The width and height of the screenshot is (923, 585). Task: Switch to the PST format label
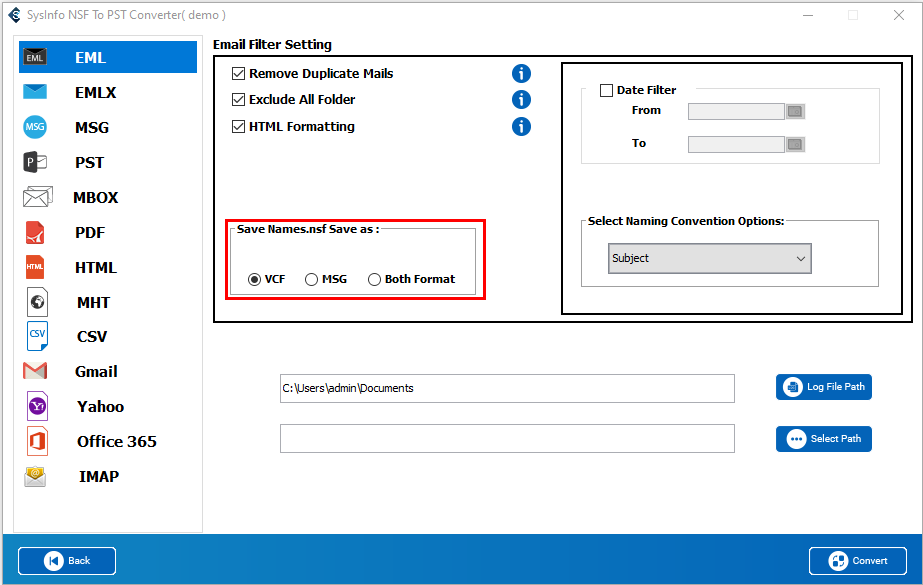tap(89, 162)
